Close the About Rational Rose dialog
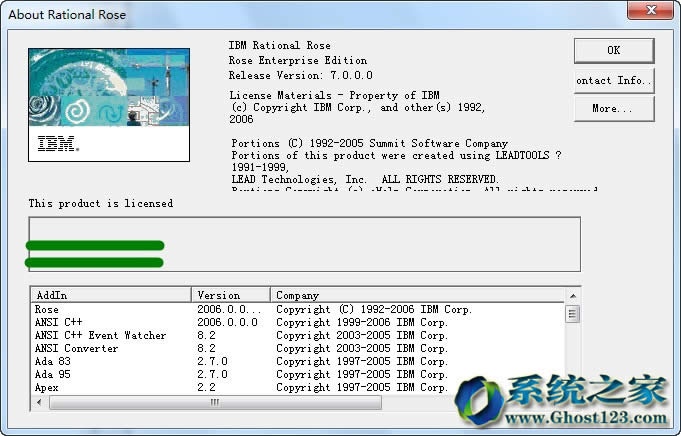Screen dimensions: 681x436 click(653, 11)
